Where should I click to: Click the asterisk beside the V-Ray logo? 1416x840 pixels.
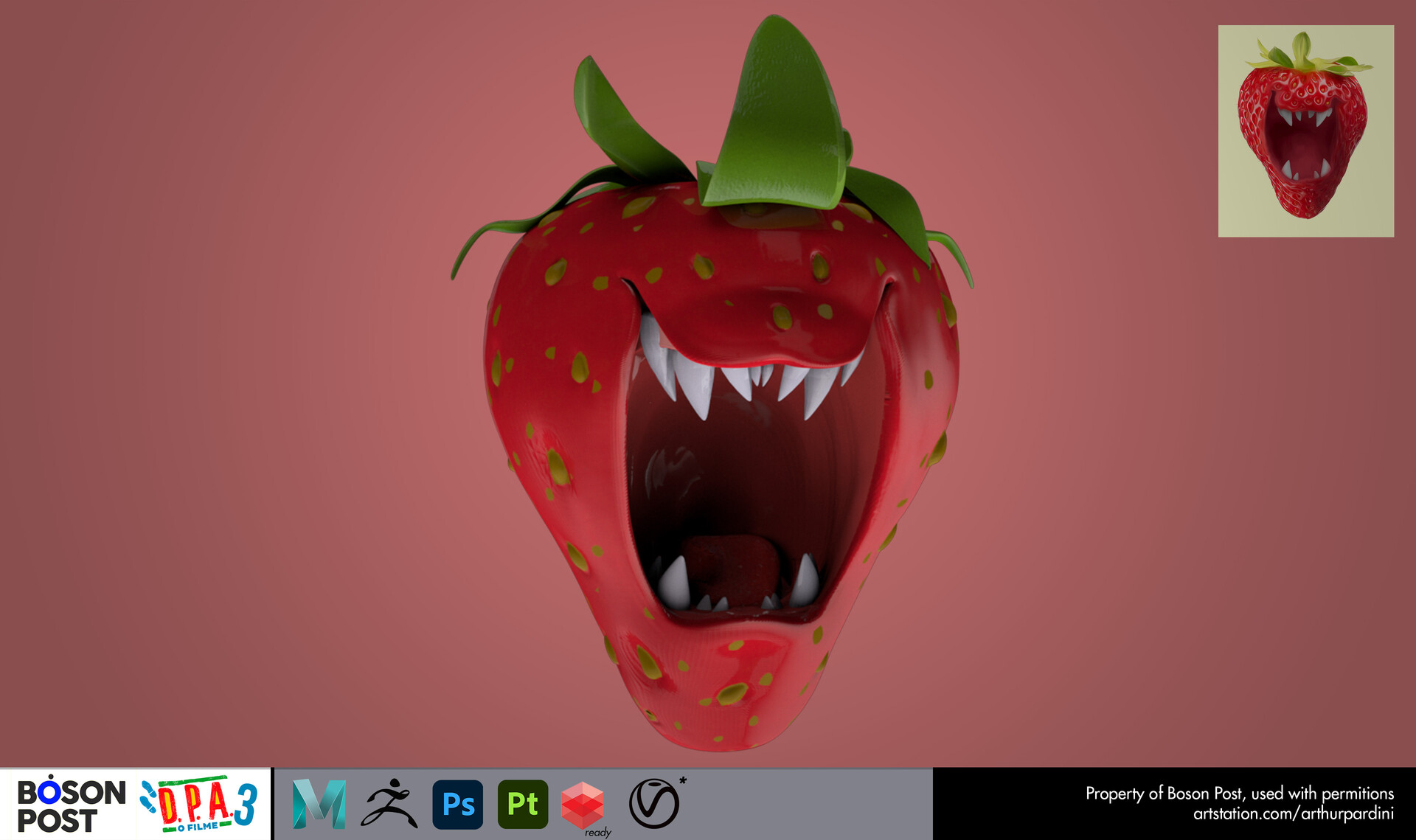683,781
